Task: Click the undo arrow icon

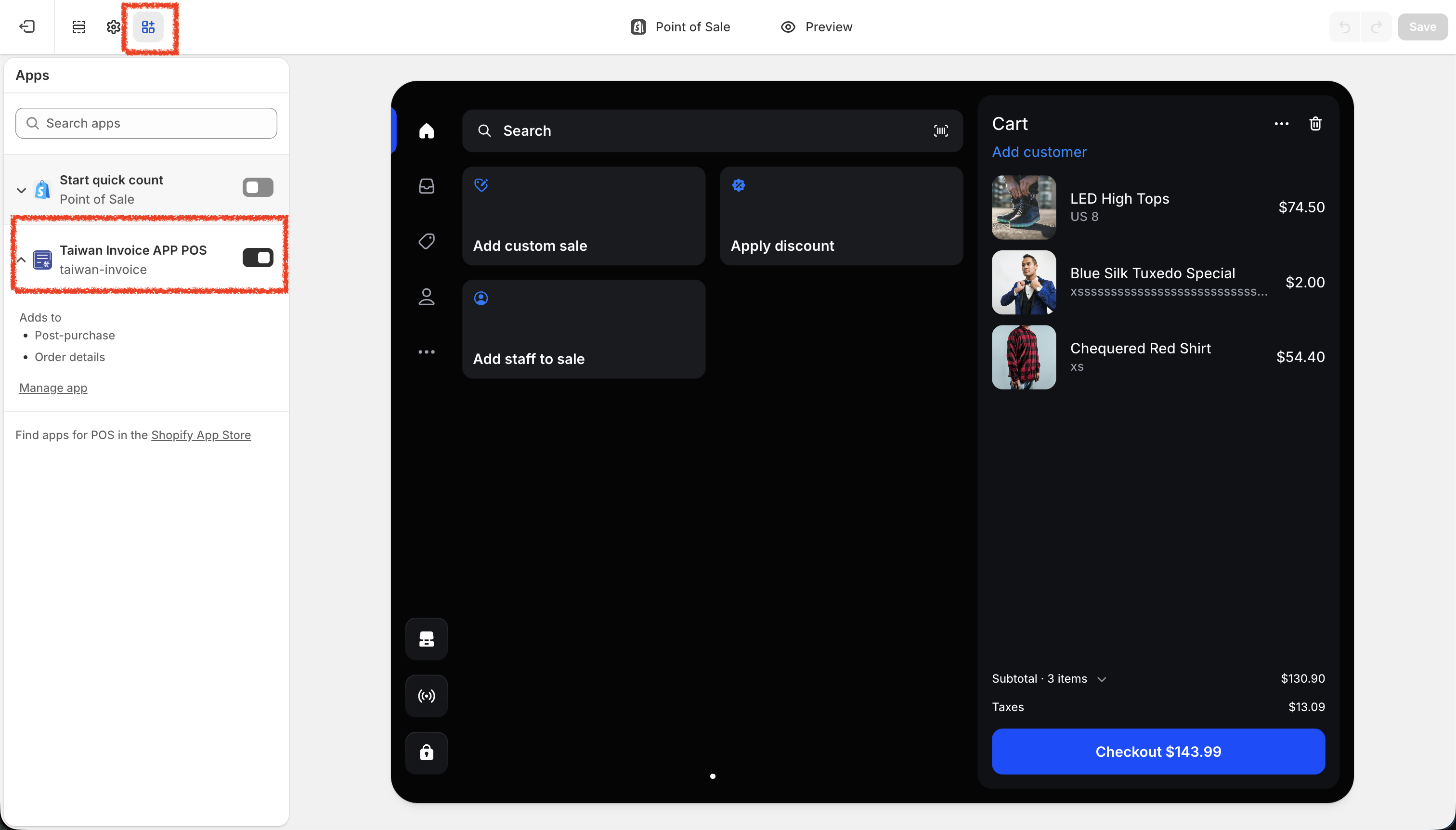Action: tap(1345, 27)
